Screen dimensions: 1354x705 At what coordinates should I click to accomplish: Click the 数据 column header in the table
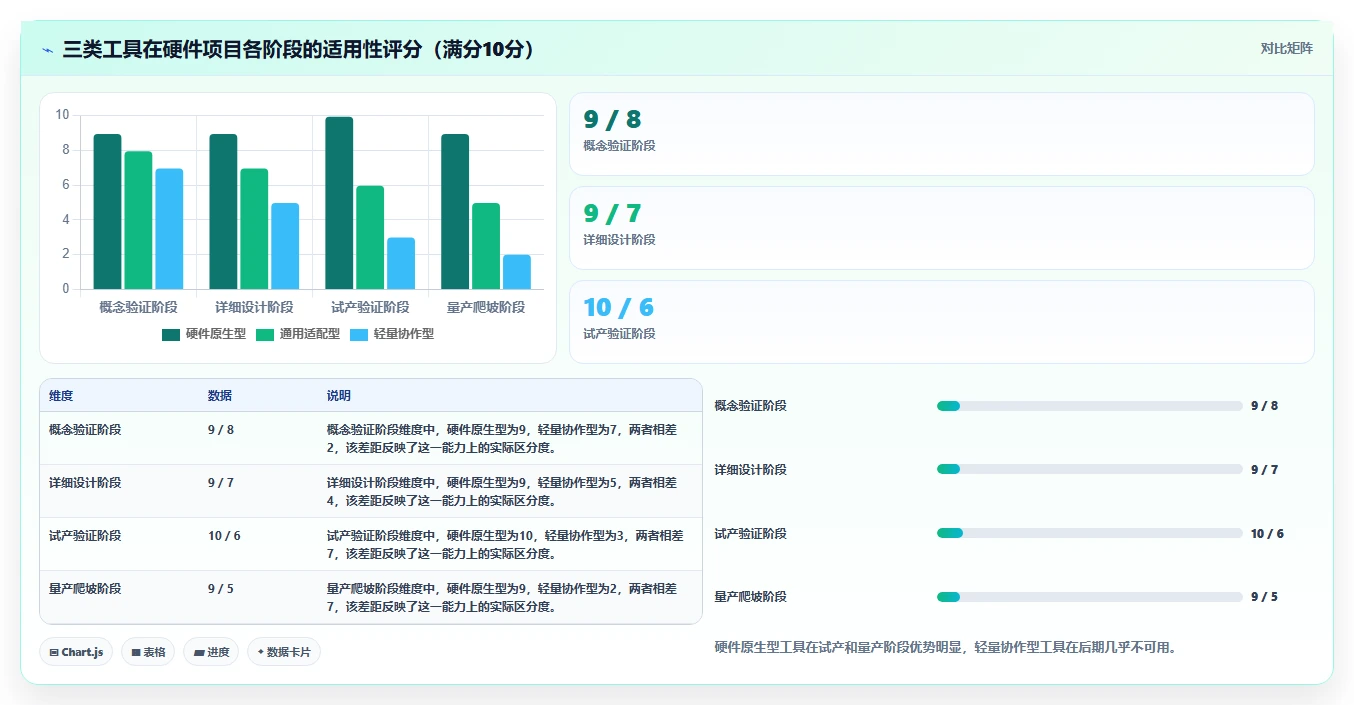tap(220, 396)
